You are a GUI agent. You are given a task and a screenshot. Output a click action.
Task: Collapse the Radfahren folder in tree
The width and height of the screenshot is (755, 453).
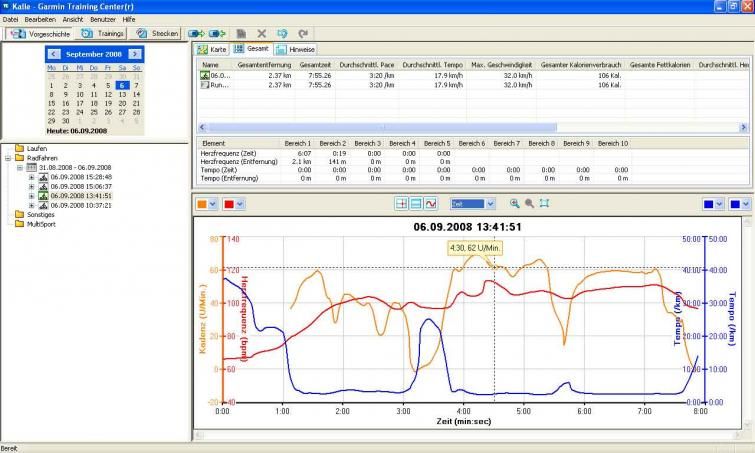click(9, 157)
